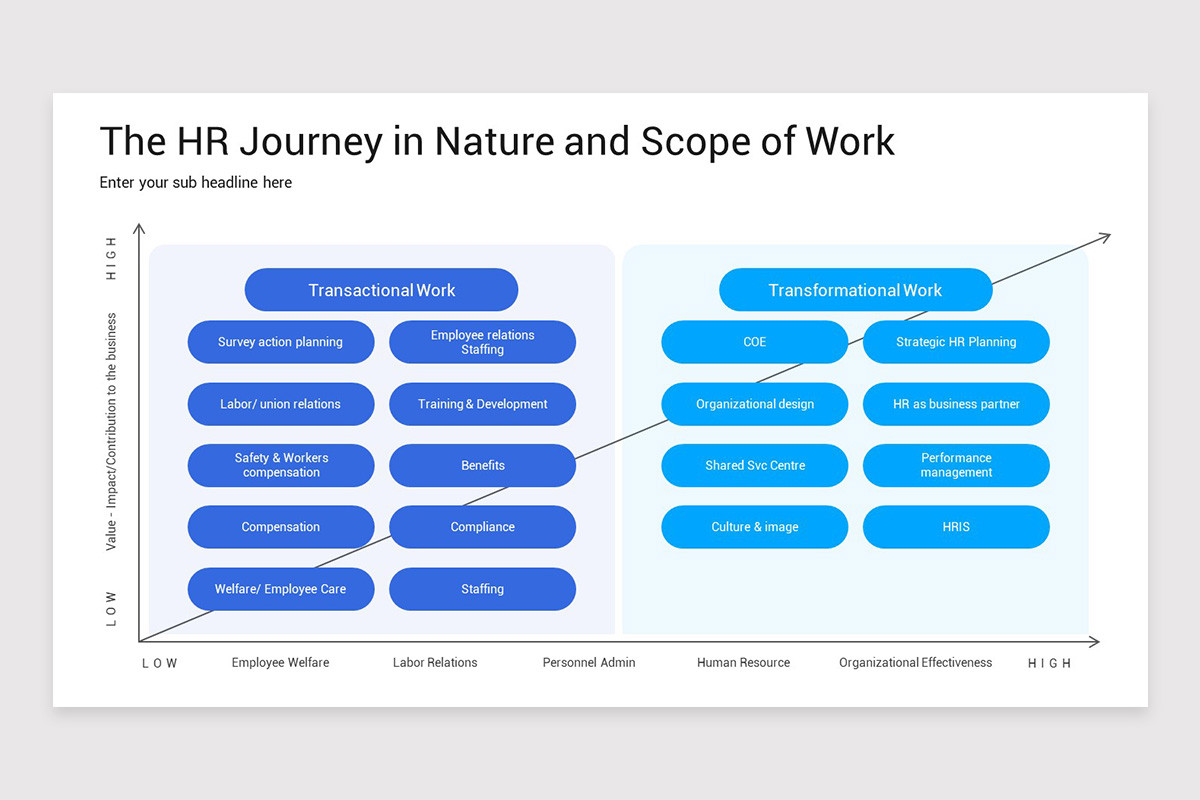
Task: Select the Organizational design item
Action: click(755, 404)
